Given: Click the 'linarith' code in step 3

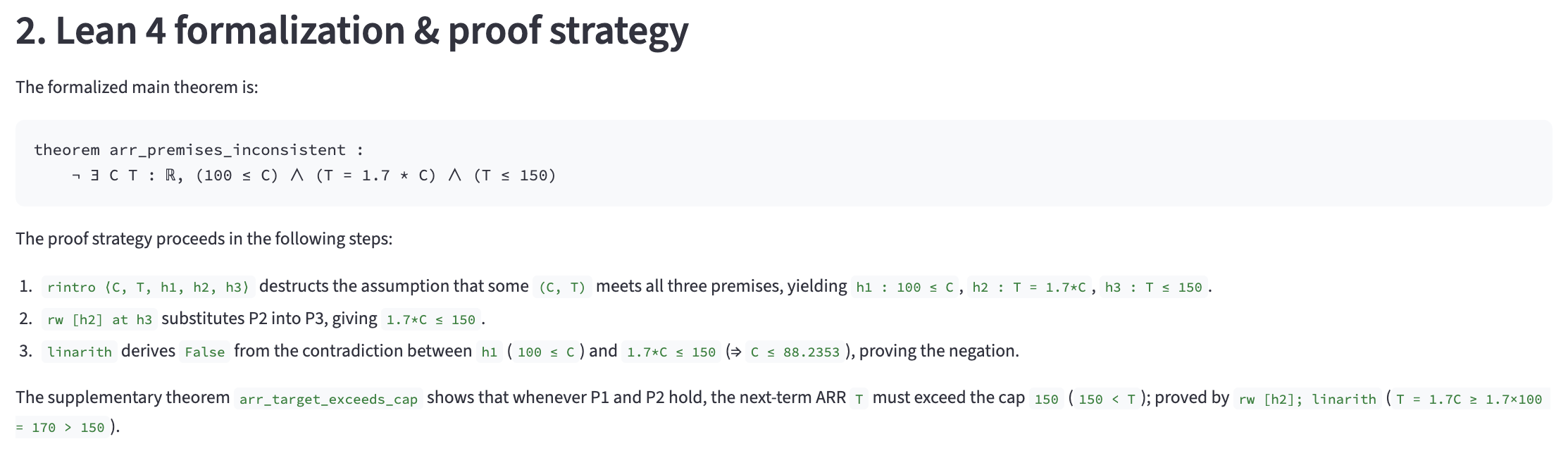Looking at the screenshot, I should pyautogui.click(x=80, y=352).
